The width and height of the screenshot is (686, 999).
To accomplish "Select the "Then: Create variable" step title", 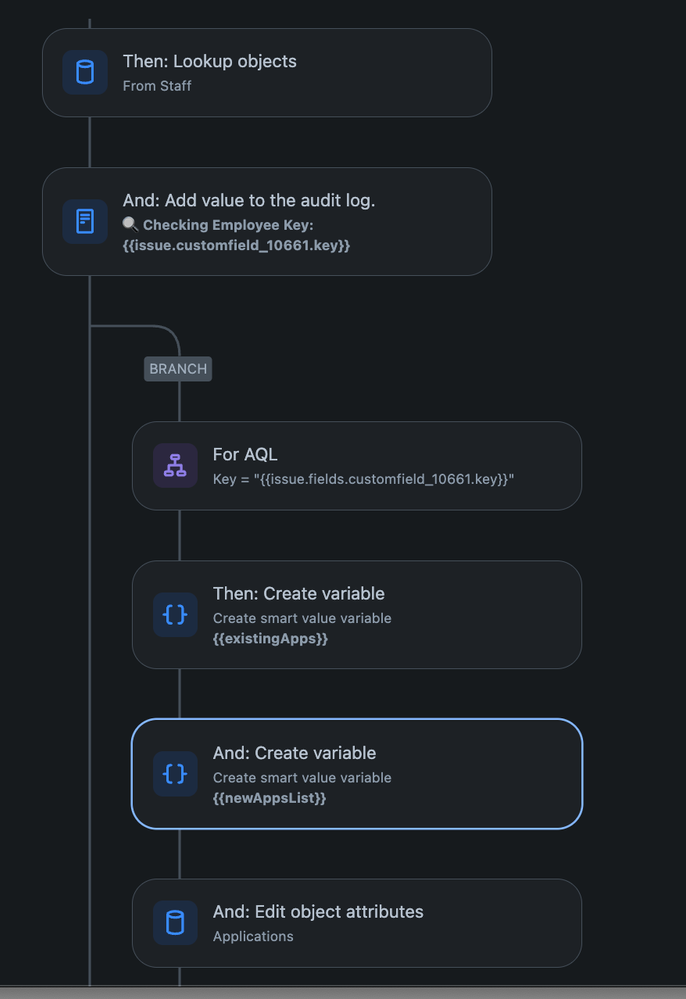I will [x=298, y=593].
